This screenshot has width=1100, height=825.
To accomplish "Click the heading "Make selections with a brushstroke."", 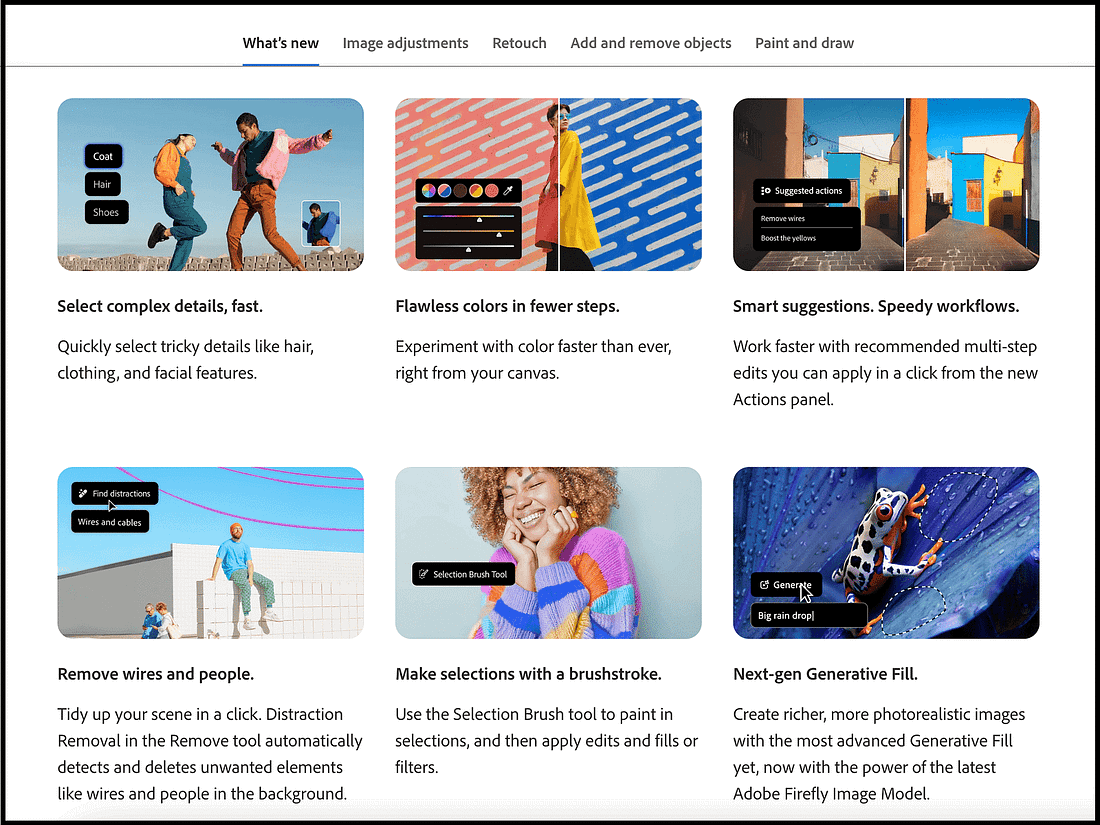I will tap(528, 674).
